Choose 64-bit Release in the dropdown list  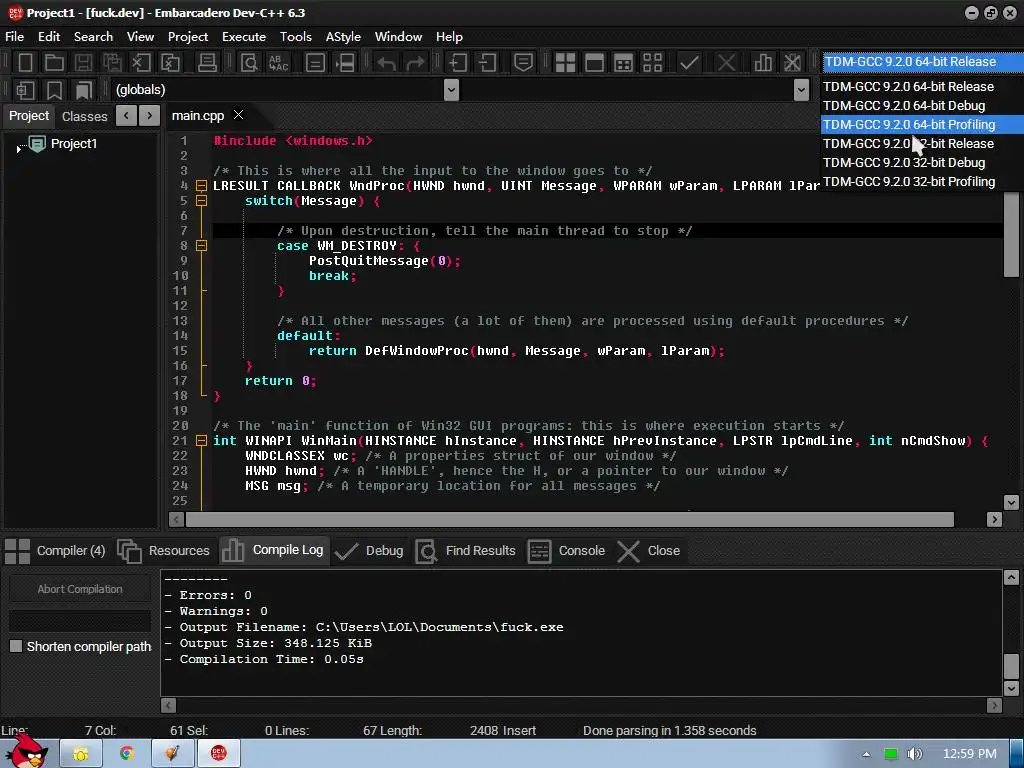pos(921,87)
